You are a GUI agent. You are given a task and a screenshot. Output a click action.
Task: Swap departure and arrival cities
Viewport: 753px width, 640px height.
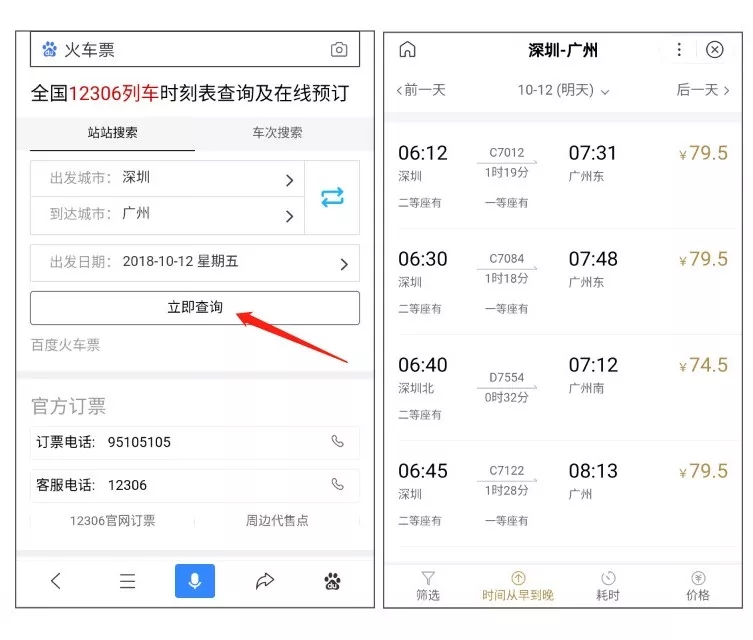pos(332,197)
